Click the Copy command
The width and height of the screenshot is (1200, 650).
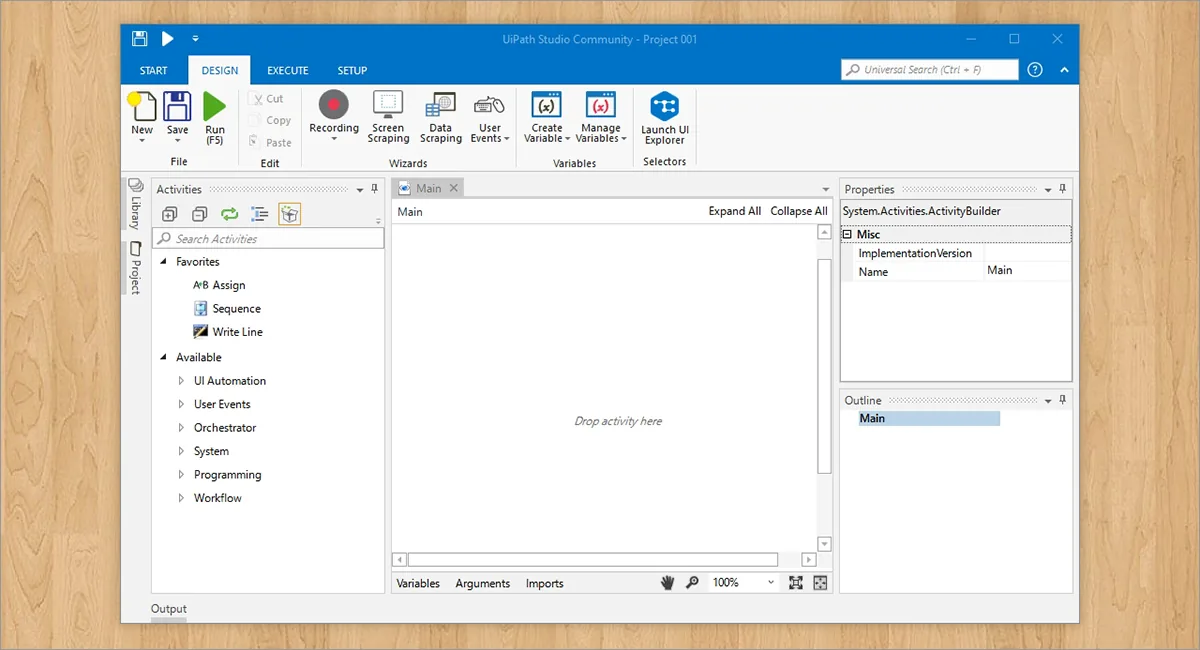coord(270,121)
